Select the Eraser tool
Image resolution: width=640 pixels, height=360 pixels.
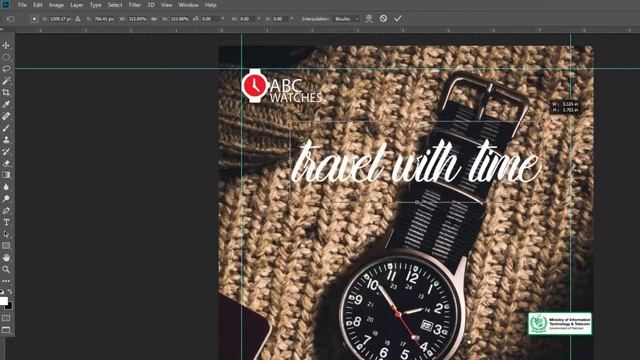(6, 163)
